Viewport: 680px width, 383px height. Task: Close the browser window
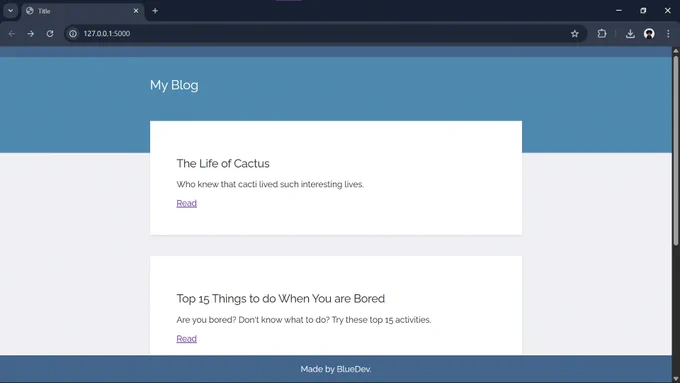click(667, 11)
